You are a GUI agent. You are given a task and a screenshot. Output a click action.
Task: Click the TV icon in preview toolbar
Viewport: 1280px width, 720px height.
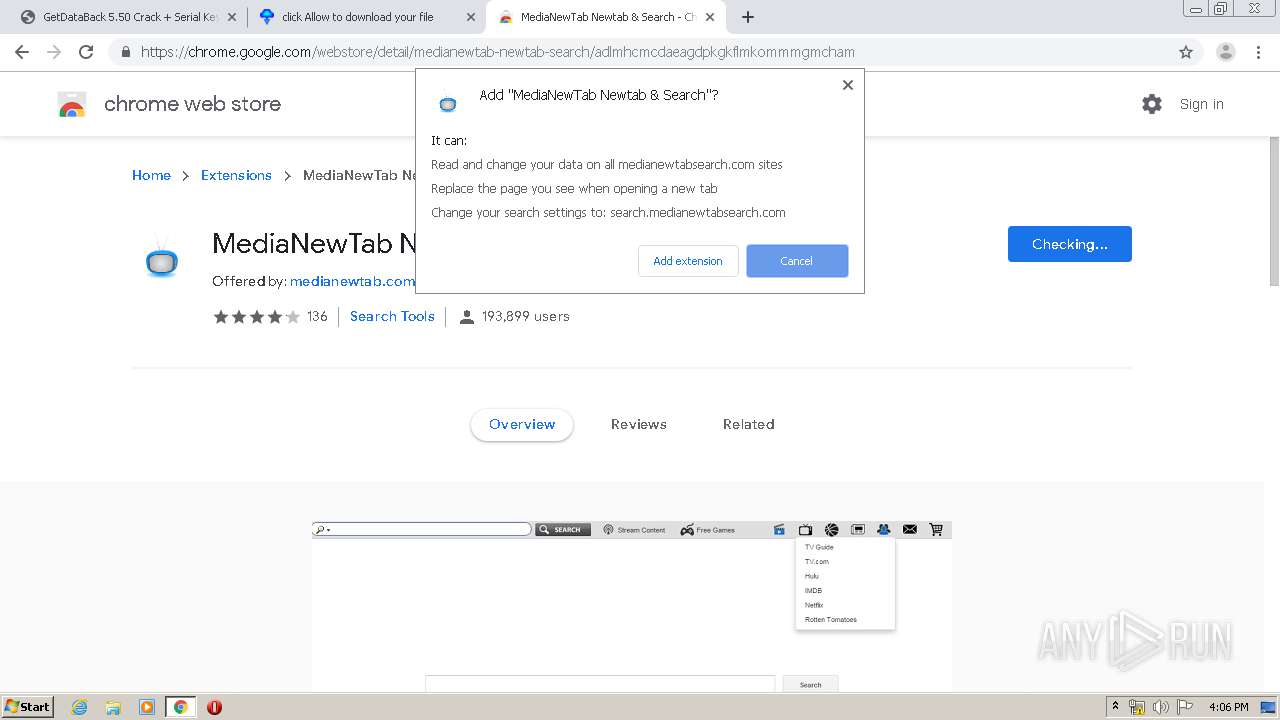(805, 530)
